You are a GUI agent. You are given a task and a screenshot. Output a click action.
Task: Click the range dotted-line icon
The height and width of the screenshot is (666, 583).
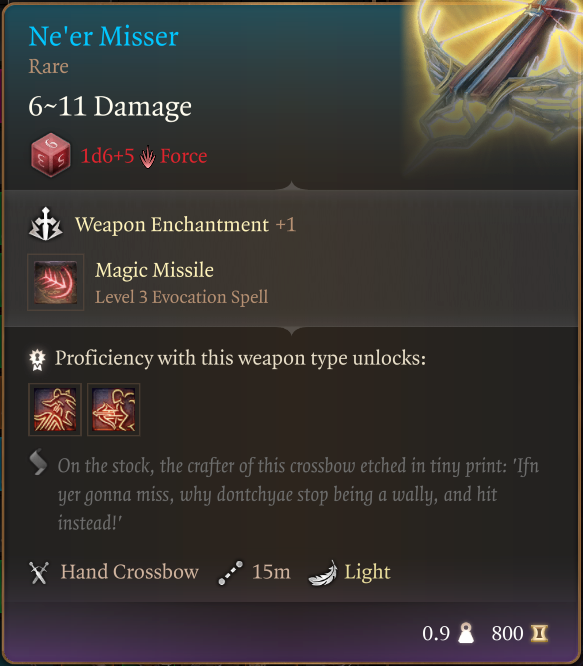click(x=231, y=573)
